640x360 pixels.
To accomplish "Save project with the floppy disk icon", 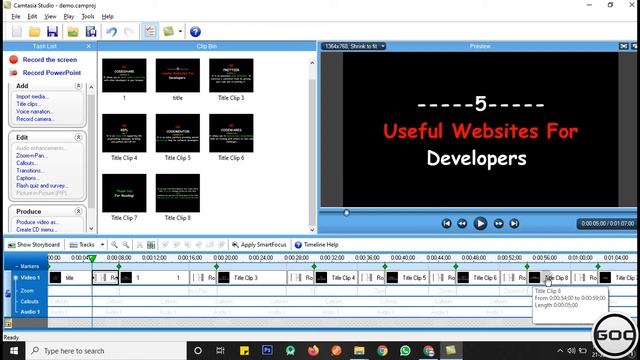I will [52, 31].
